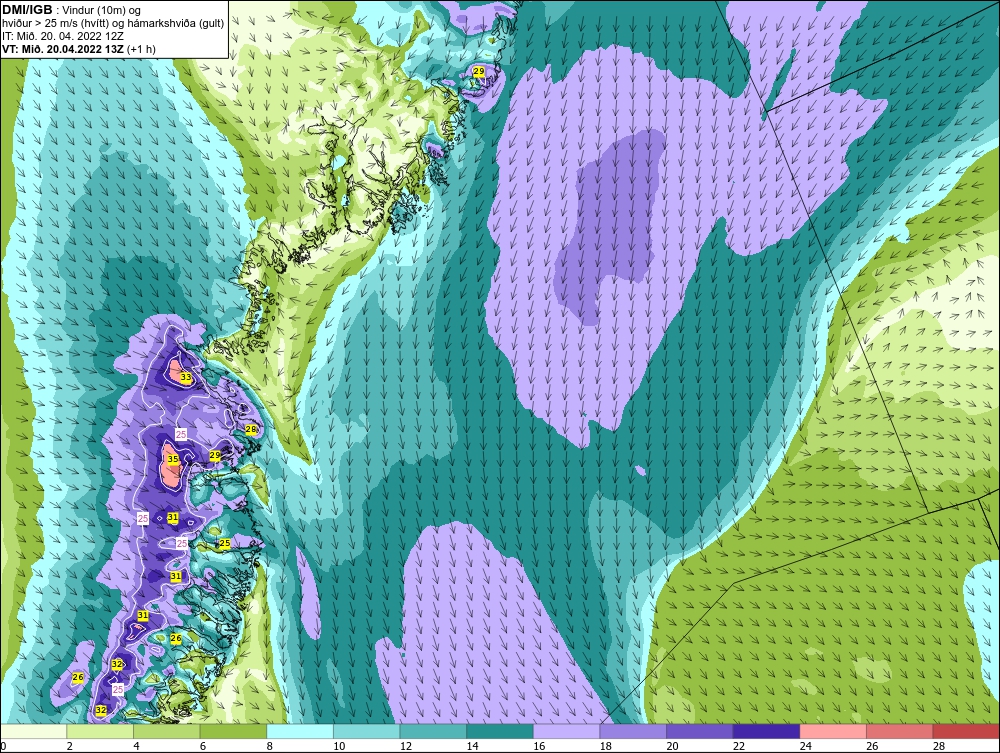The image size is (1000, 753).
Task: Select the 20–22 m/s violet swatch
Action: (700, 731)
